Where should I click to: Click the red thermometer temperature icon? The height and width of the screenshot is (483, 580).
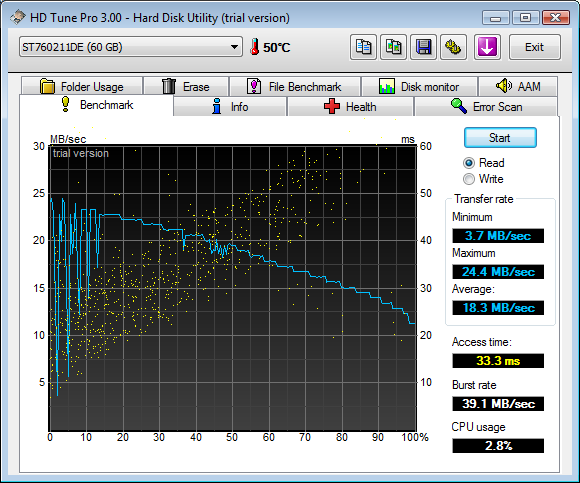point(254,47)
